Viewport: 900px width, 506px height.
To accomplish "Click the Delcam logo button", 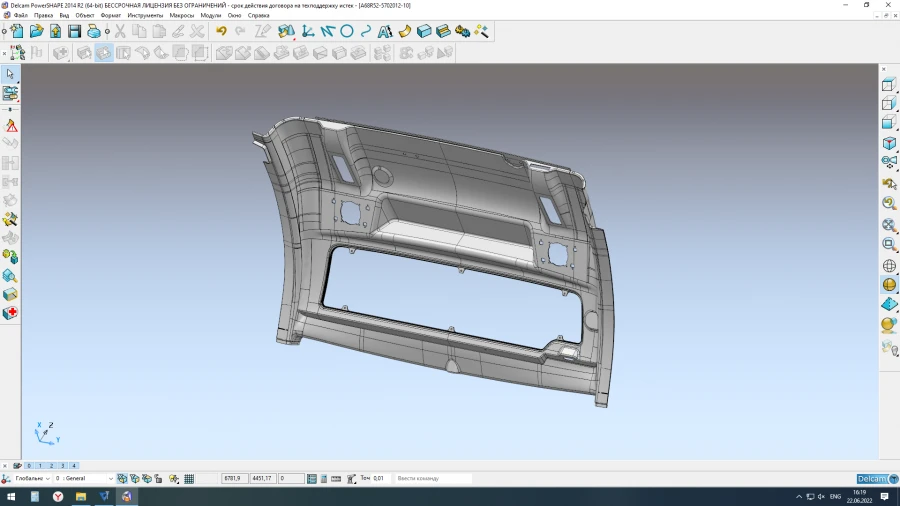I will [x=871, y=479].
